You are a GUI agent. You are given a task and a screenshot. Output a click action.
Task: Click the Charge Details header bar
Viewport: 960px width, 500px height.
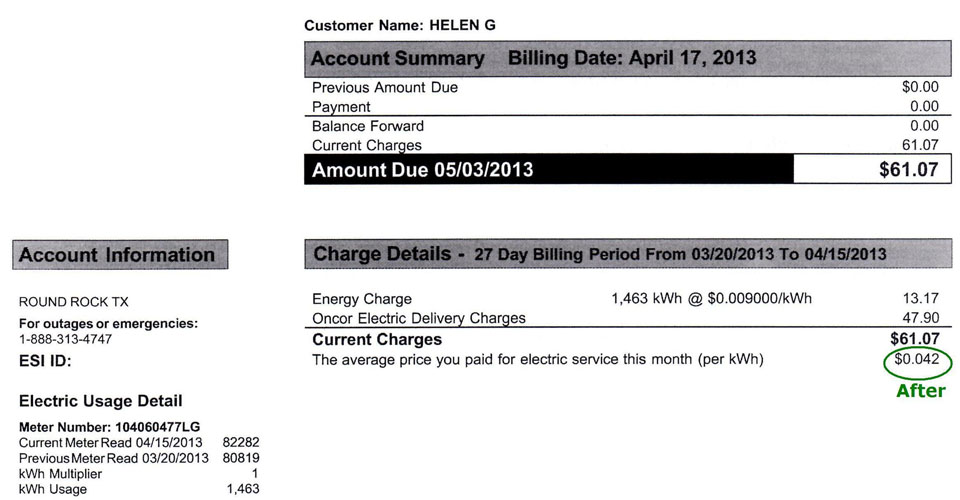[628, 254]
